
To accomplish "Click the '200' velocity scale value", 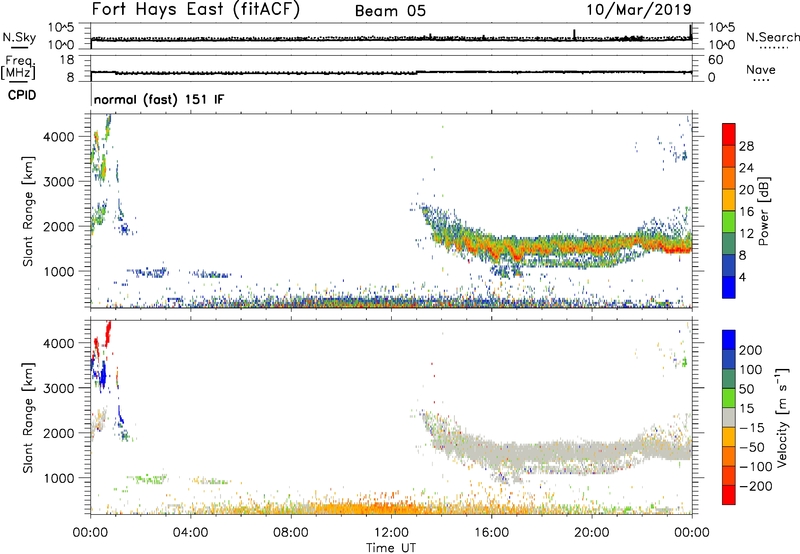I will (x=751, y=350).
